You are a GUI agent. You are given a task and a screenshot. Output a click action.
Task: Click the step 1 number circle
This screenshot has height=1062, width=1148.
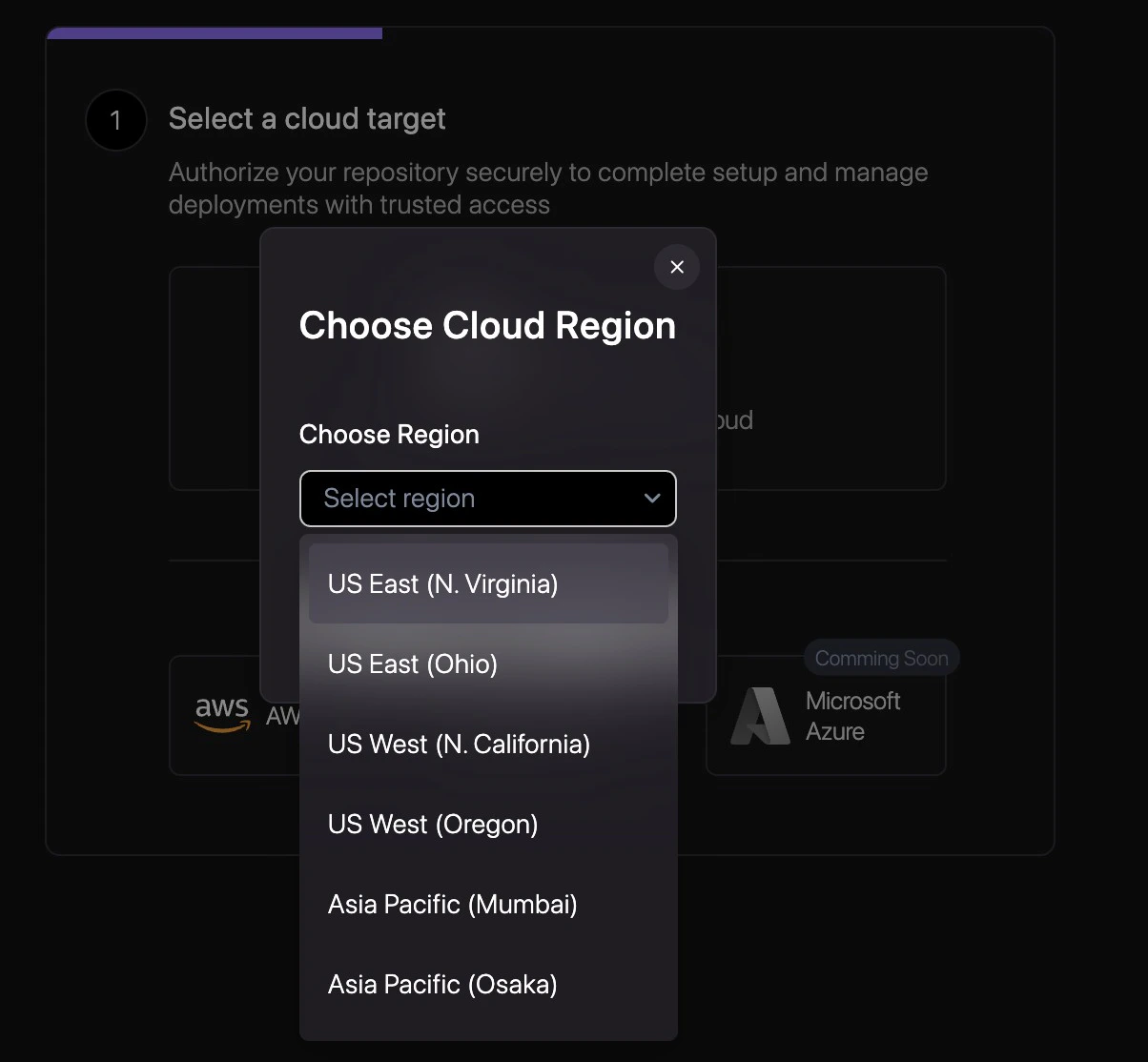pyautogui.click(x=116, y=120)
